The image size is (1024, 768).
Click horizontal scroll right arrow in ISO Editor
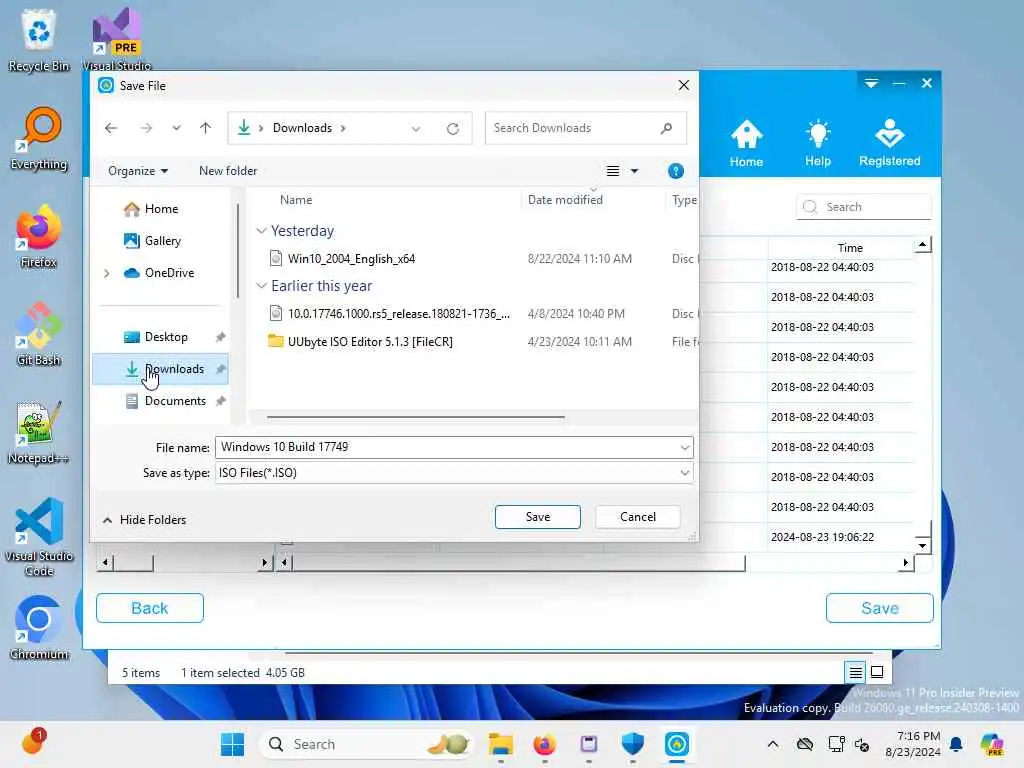[906, 562]
